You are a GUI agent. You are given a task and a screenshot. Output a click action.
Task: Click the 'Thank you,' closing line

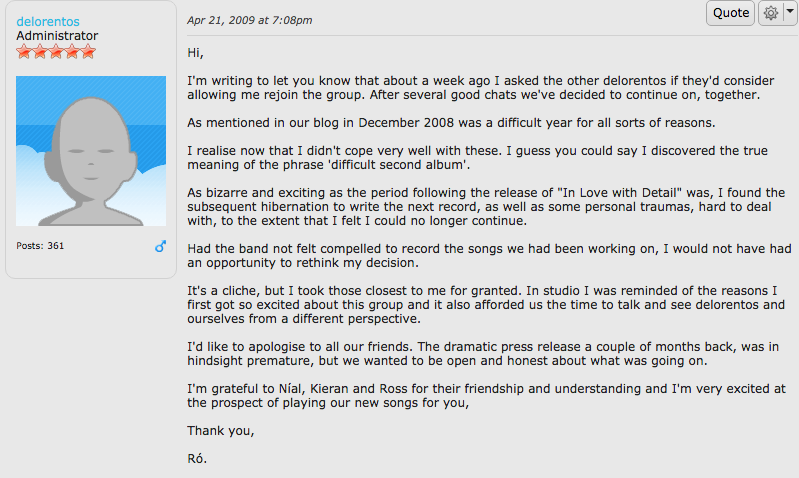tap(221, 431)
